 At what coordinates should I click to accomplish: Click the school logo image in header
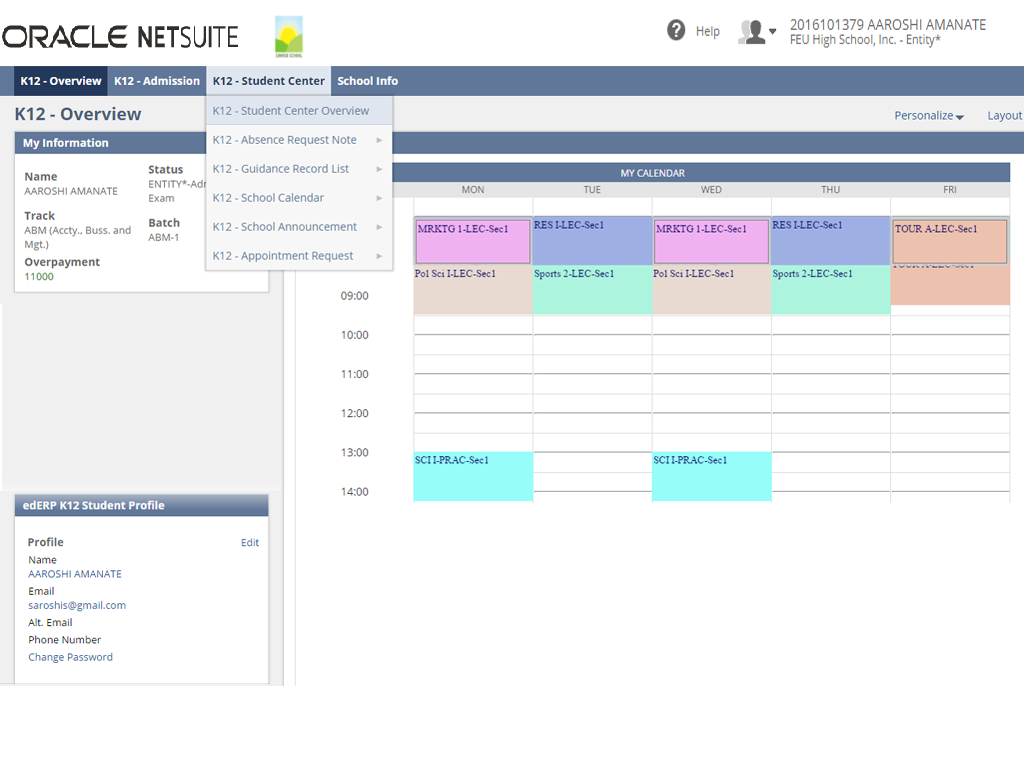click(x=289, y=37)
